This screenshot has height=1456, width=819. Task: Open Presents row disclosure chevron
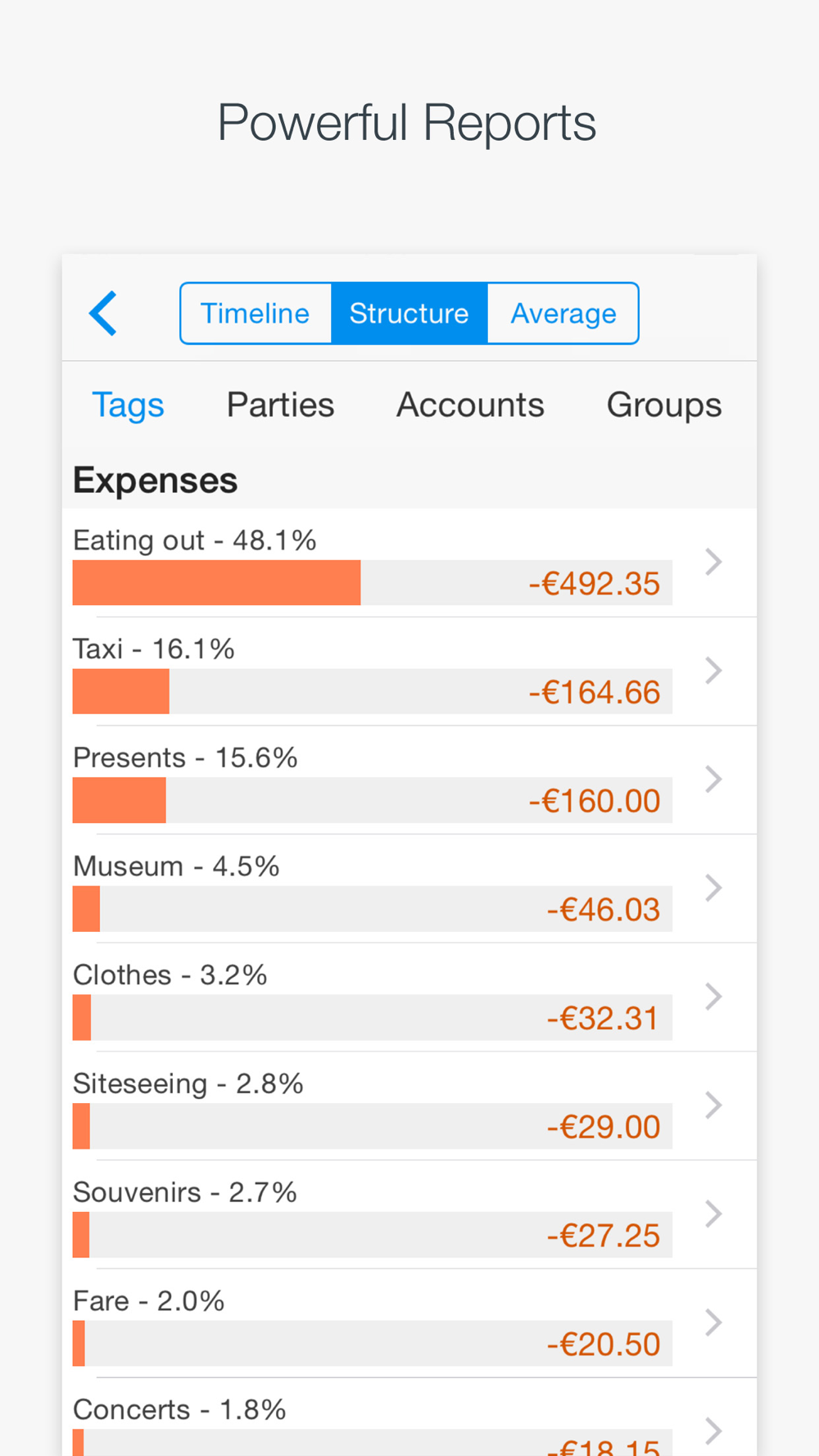pos(713,779)
